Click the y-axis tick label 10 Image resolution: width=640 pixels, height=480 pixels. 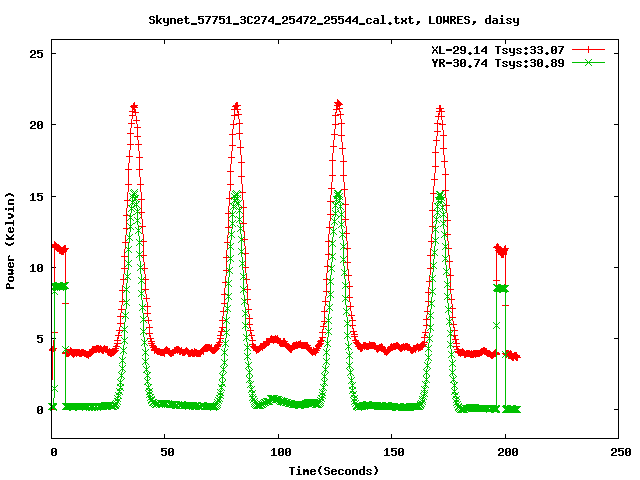pyautogui.click(x=37, y=268)
